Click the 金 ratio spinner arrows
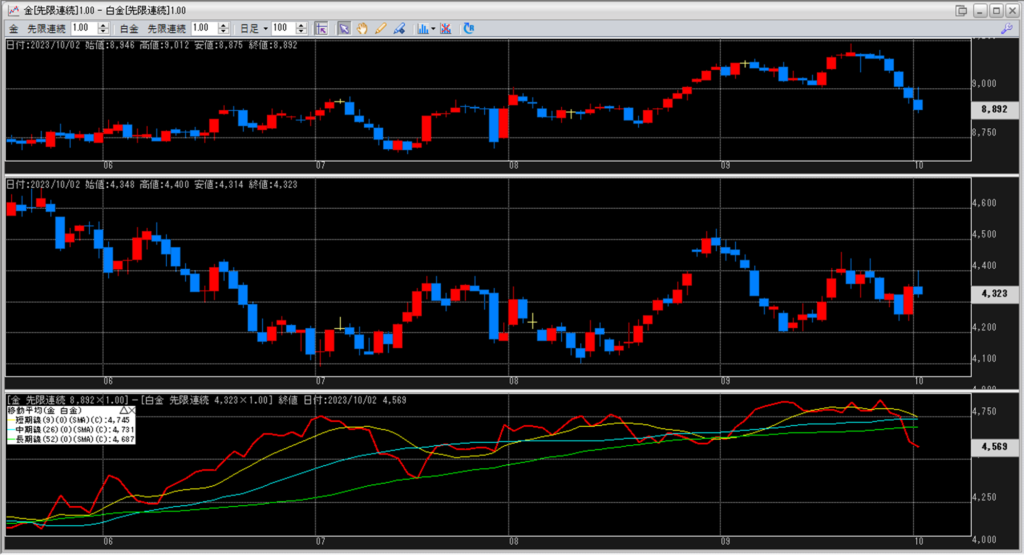1024x555 pixels. point(106,28)
